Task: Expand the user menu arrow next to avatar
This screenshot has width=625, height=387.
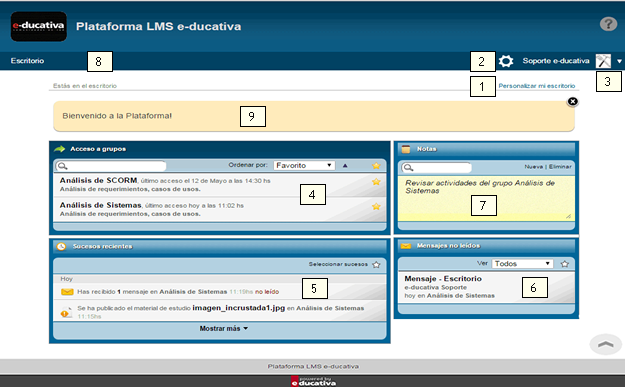Action: tap(619, 61)
